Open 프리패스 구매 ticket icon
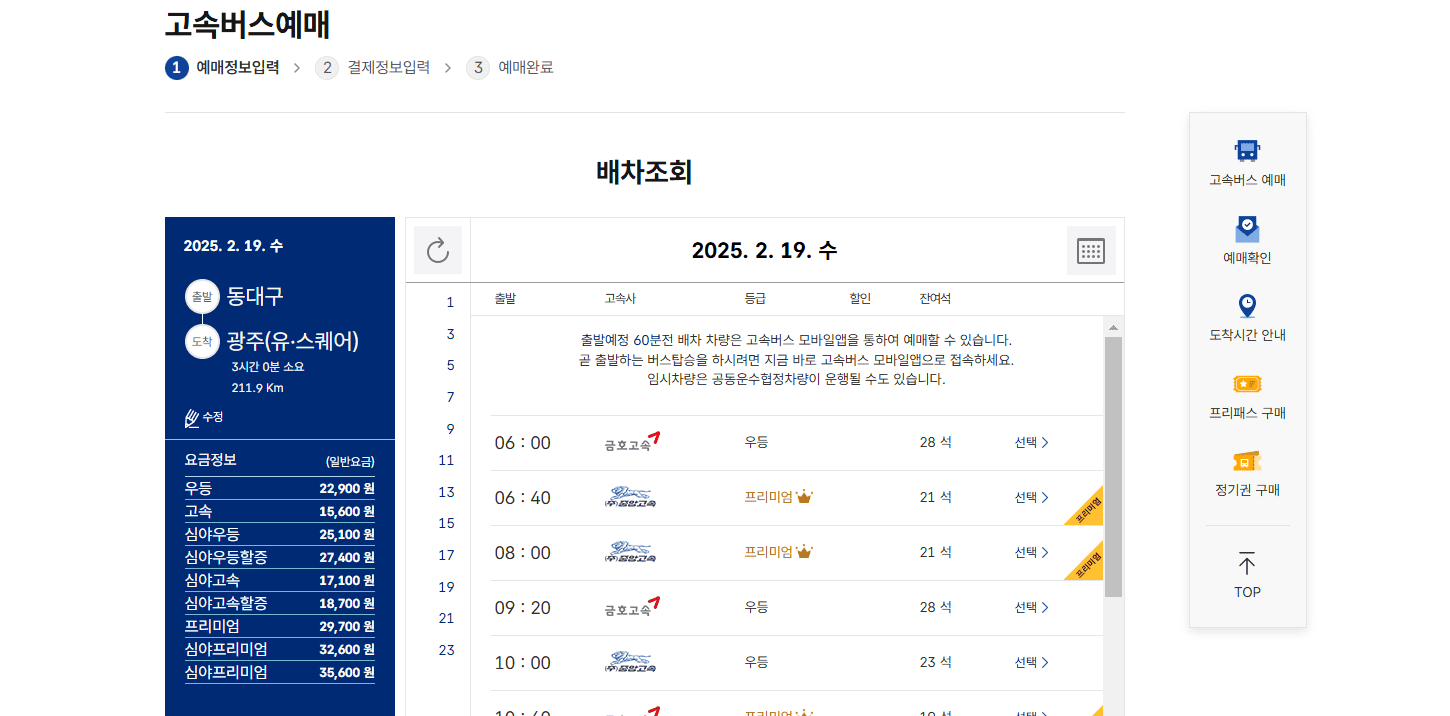This screenshot has width=1450, height=716. coord(1247,384)
